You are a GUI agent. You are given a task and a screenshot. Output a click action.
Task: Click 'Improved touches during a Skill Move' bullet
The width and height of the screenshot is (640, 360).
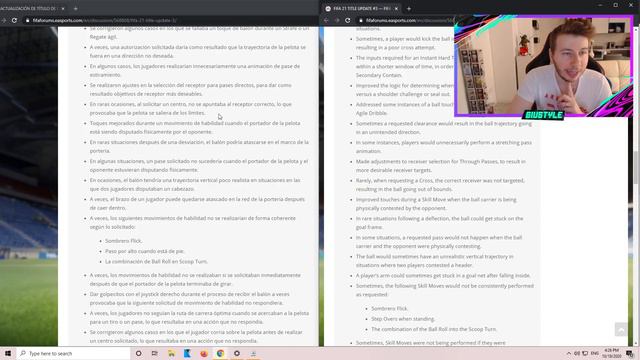(436, 204)
